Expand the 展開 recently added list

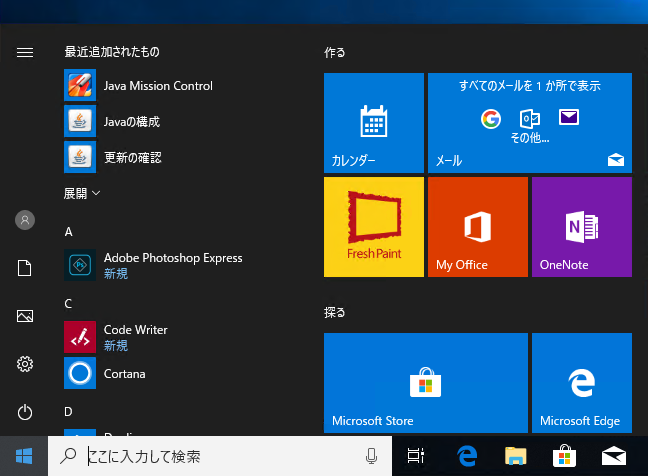pyautogui.click(x=82, y=193)
